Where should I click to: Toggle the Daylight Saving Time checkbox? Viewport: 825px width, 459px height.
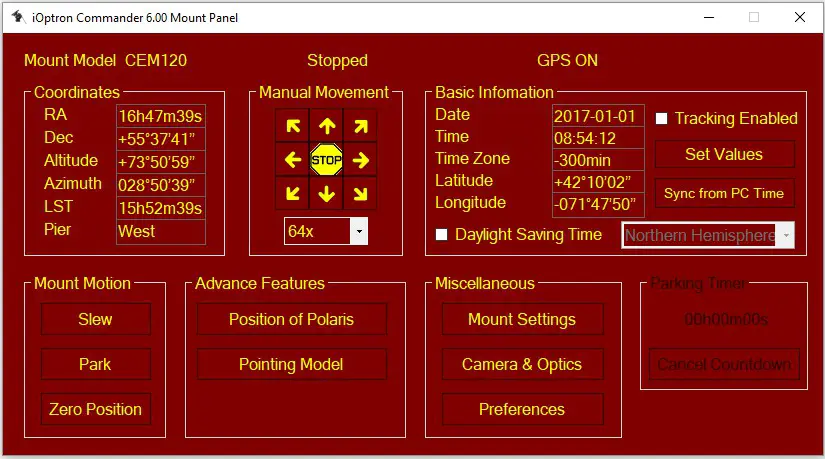click(x=441, y=235)
